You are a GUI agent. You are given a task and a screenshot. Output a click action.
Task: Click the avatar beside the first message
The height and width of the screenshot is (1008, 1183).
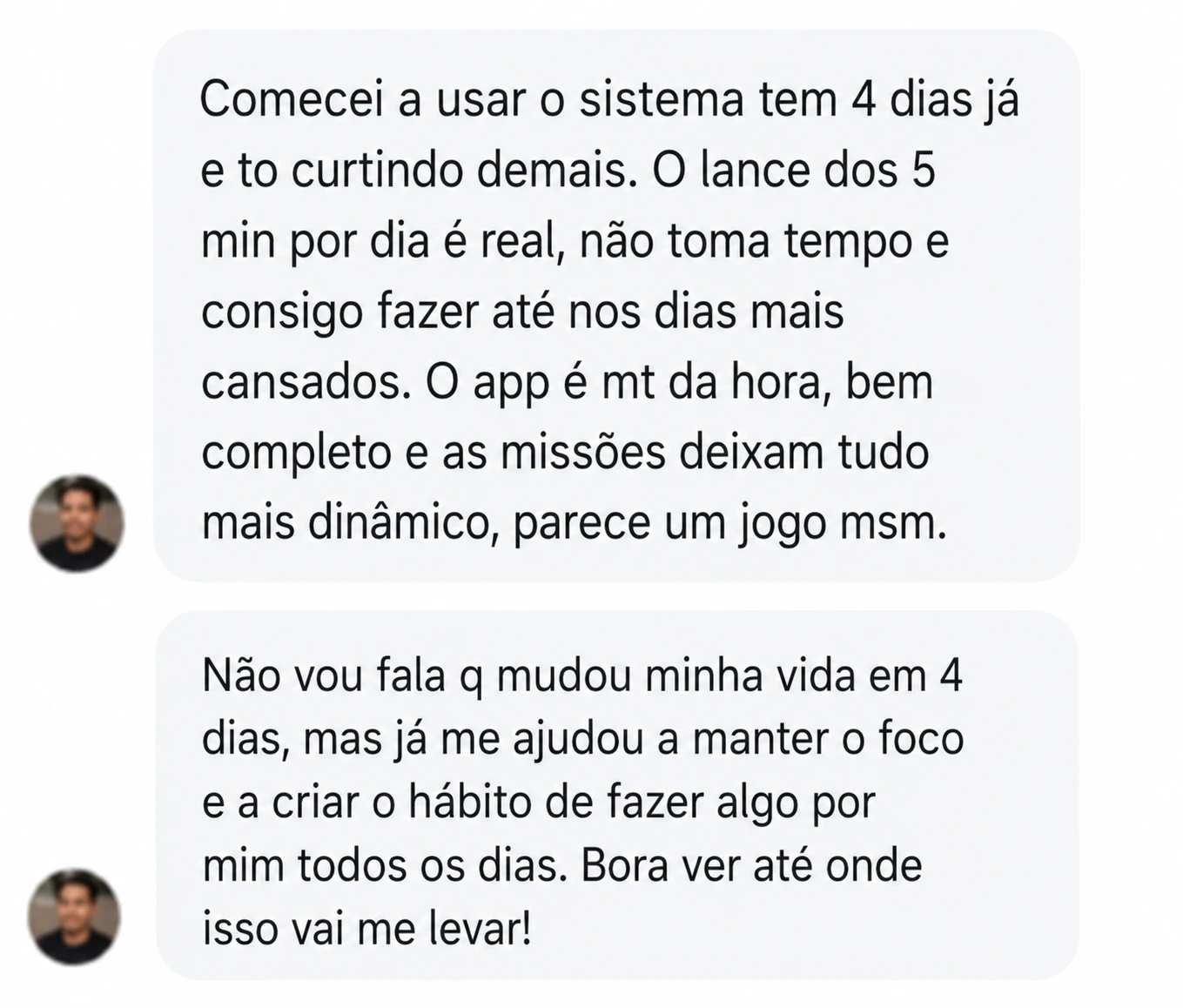pyautogui.click(x=77, y=522)
